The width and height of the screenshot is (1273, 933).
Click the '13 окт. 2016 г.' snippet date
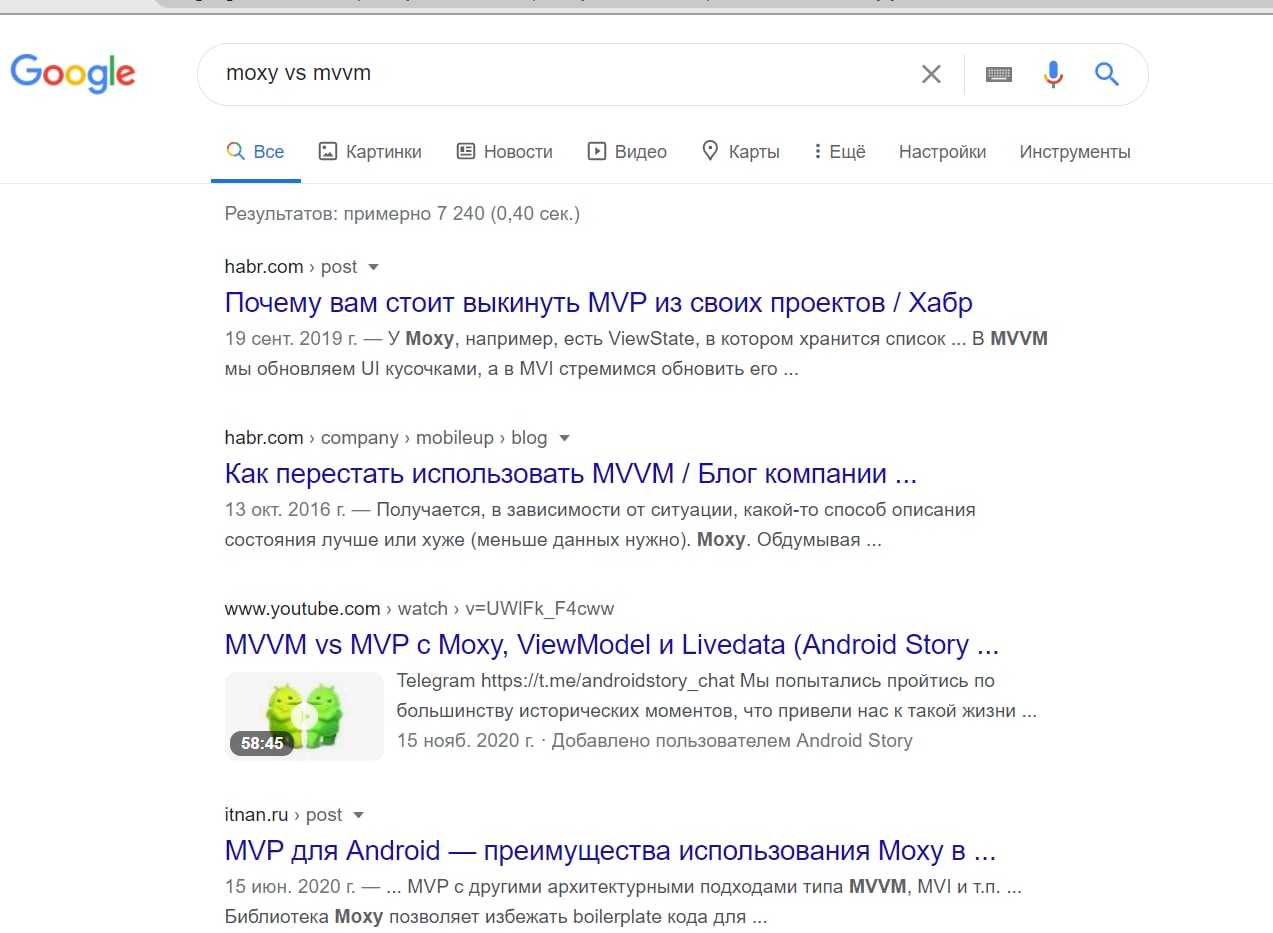285,510
